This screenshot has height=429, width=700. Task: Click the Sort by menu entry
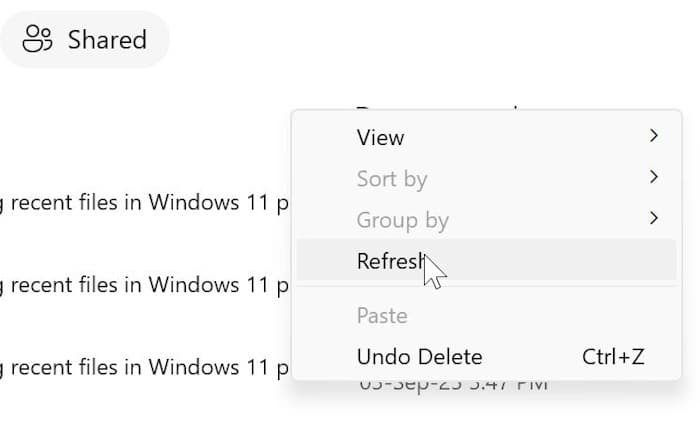tap(391, 180)
